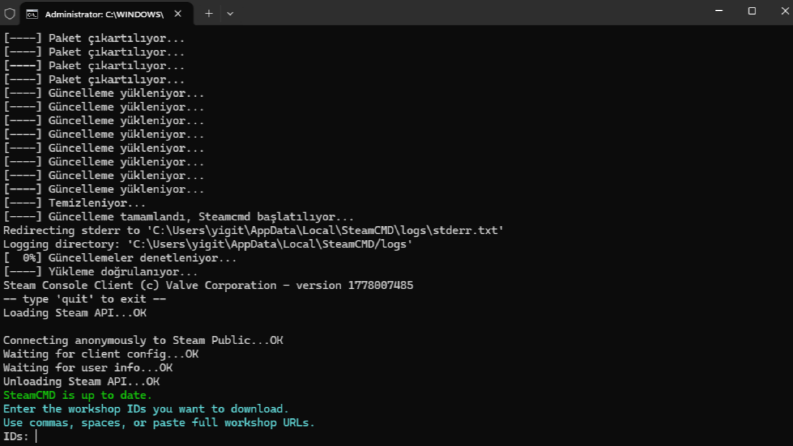This screenshot has height=446, width=793.
Task: Click the Steam Console Client version line
Action: click(x=208, y=286)
